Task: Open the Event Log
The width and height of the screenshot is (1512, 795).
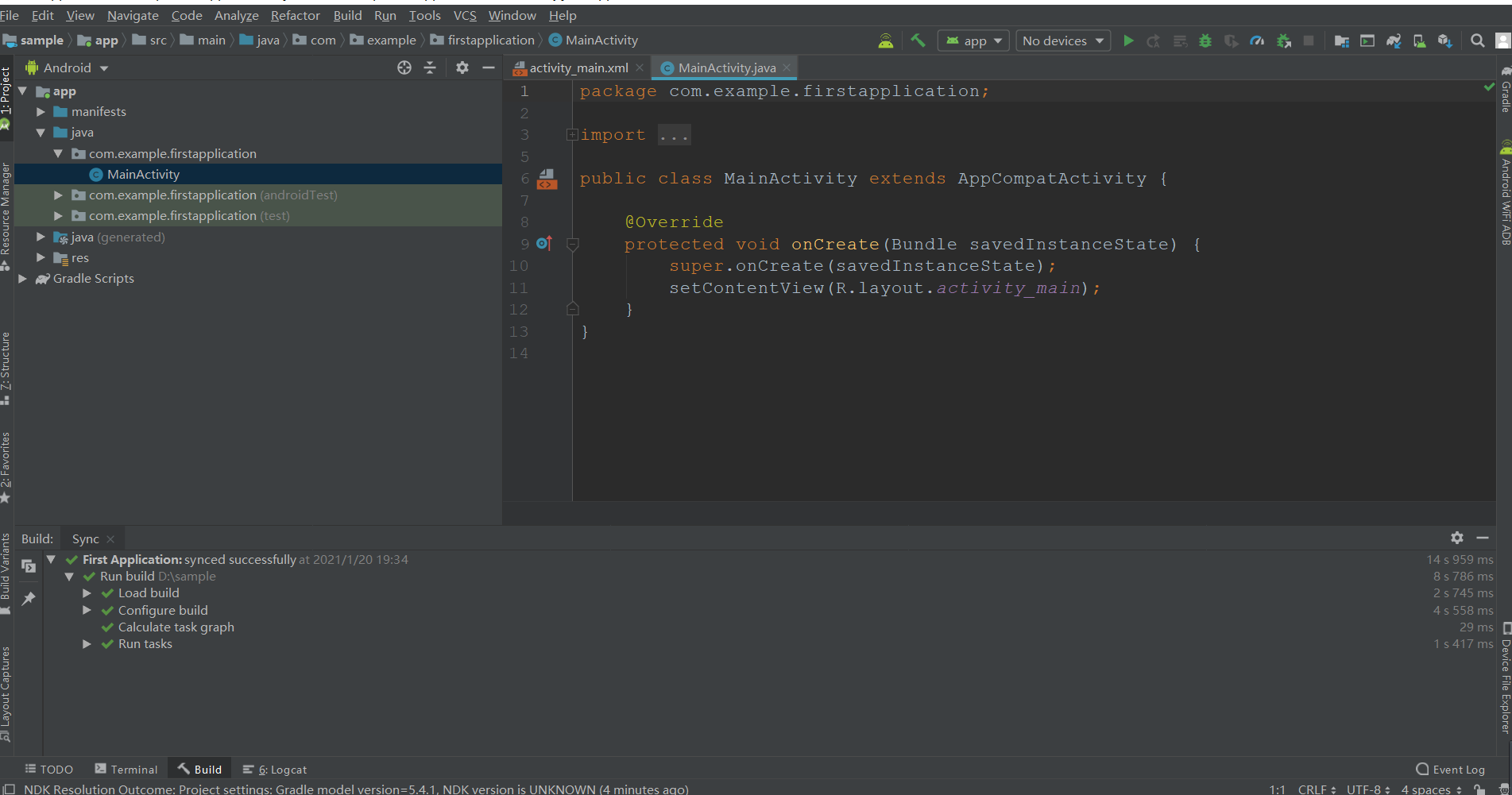Action: [x=1450, y=769]
